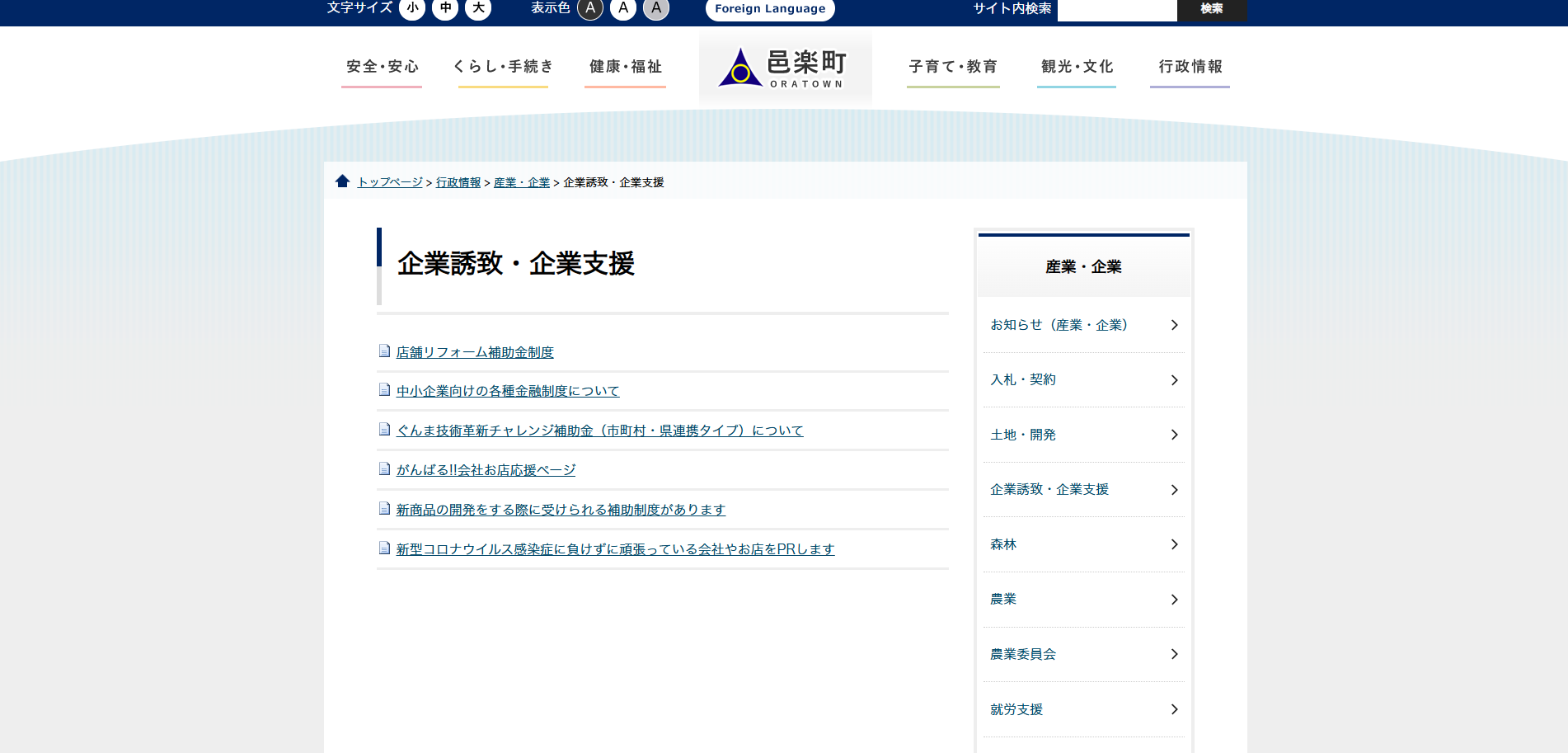Click chevron next to 就労支援

coord(1175,709)
